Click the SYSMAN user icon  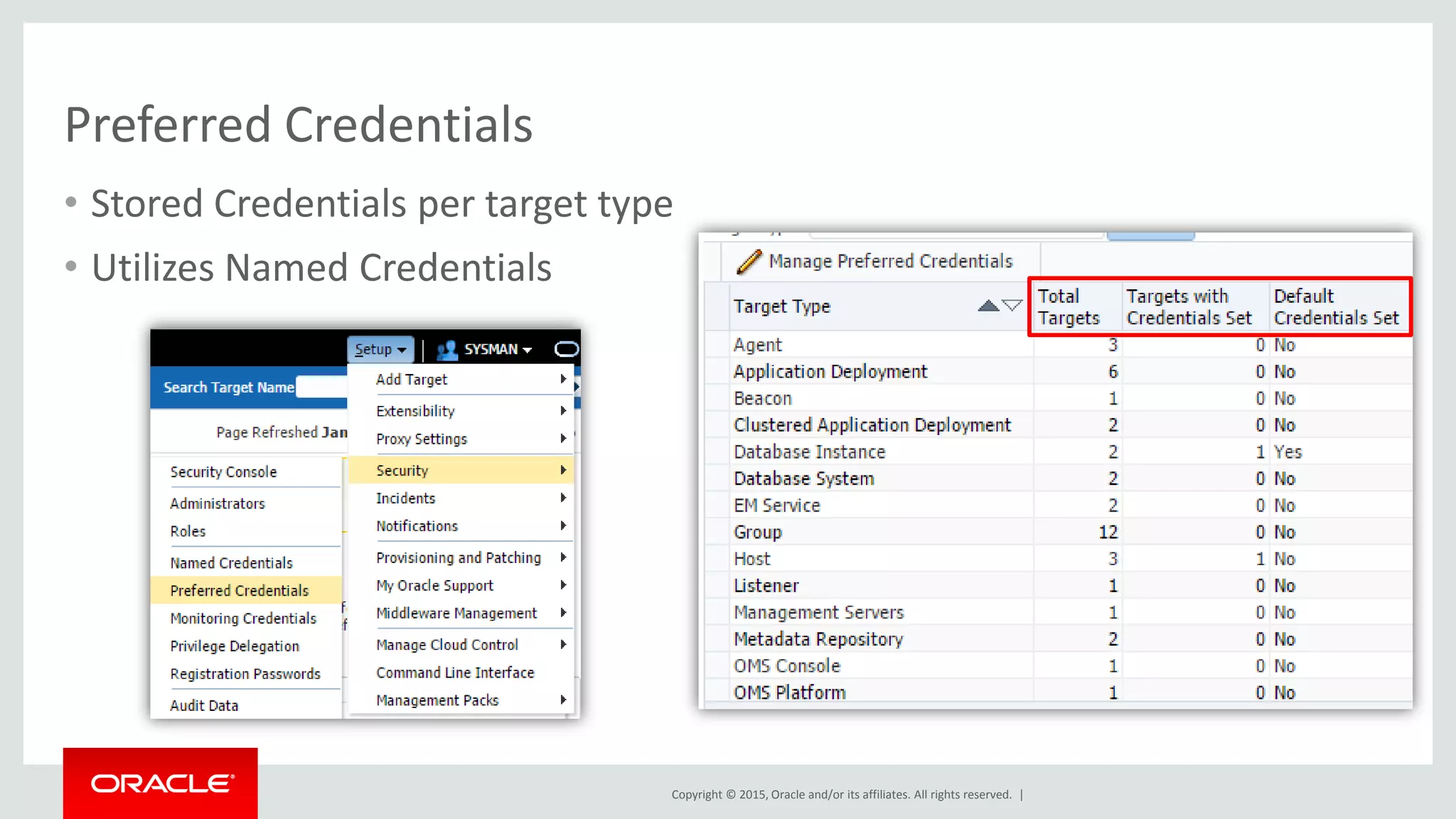click(x=446, y=350)
